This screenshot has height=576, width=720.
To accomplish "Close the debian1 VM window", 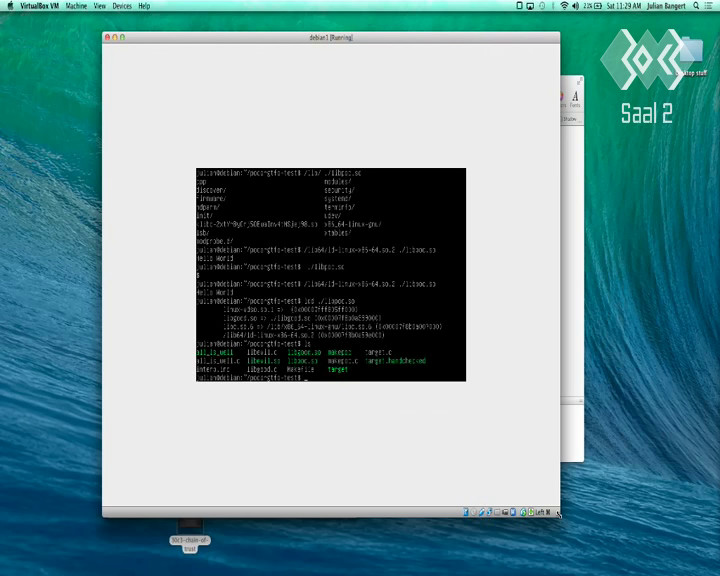I will [x=107, y=37].
